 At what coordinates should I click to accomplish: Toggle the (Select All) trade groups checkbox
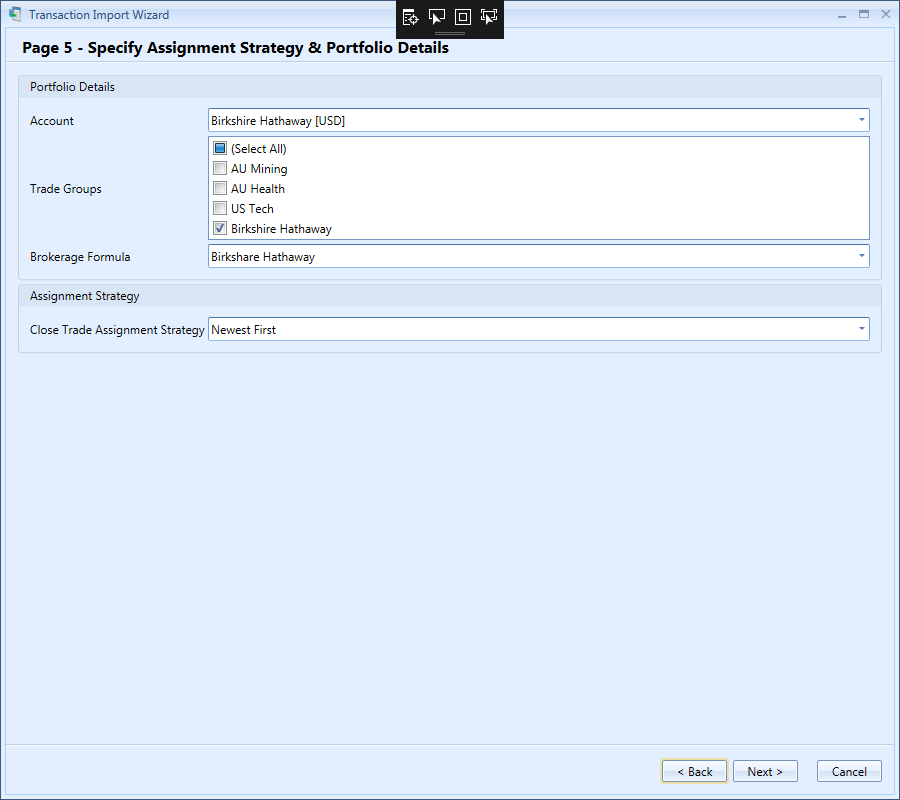point(220,148)
